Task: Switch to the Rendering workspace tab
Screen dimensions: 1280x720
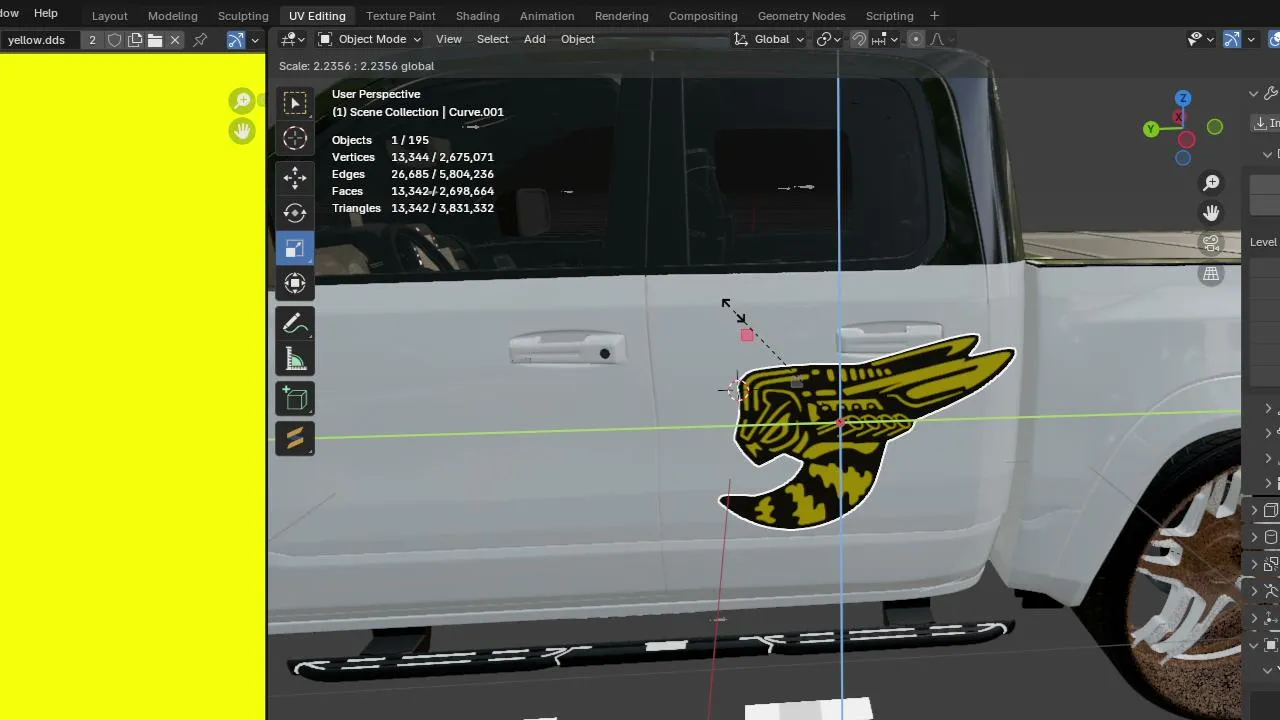Action: [x=622, y=16]
